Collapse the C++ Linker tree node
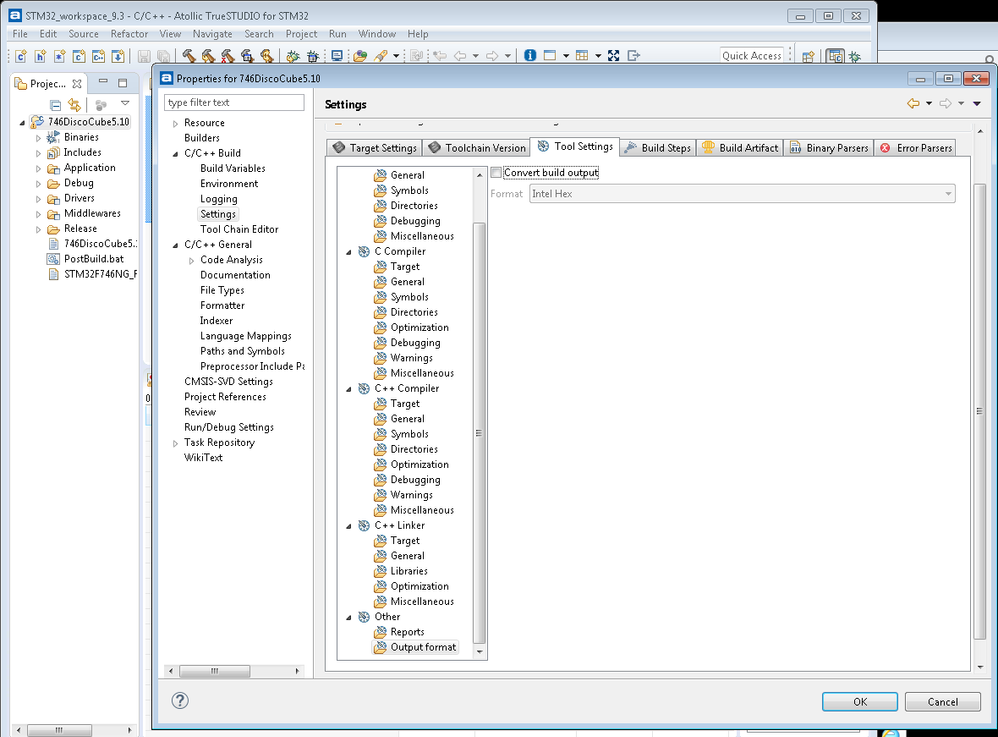Screen dimensions: 998x737 [x=349, y=526]
